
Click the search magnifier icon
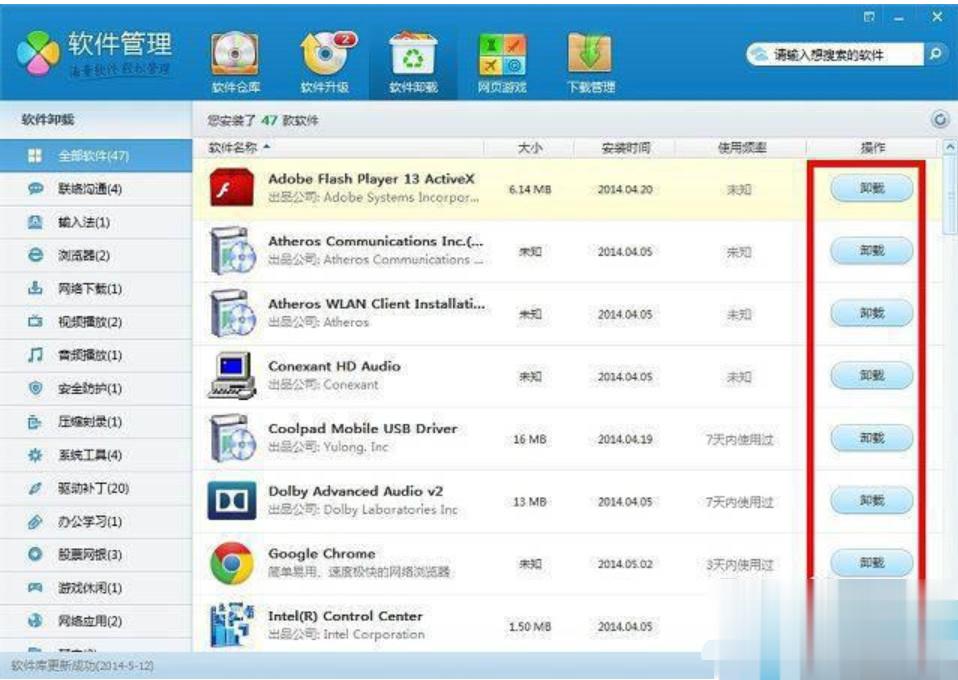click(x=935, y=54)
